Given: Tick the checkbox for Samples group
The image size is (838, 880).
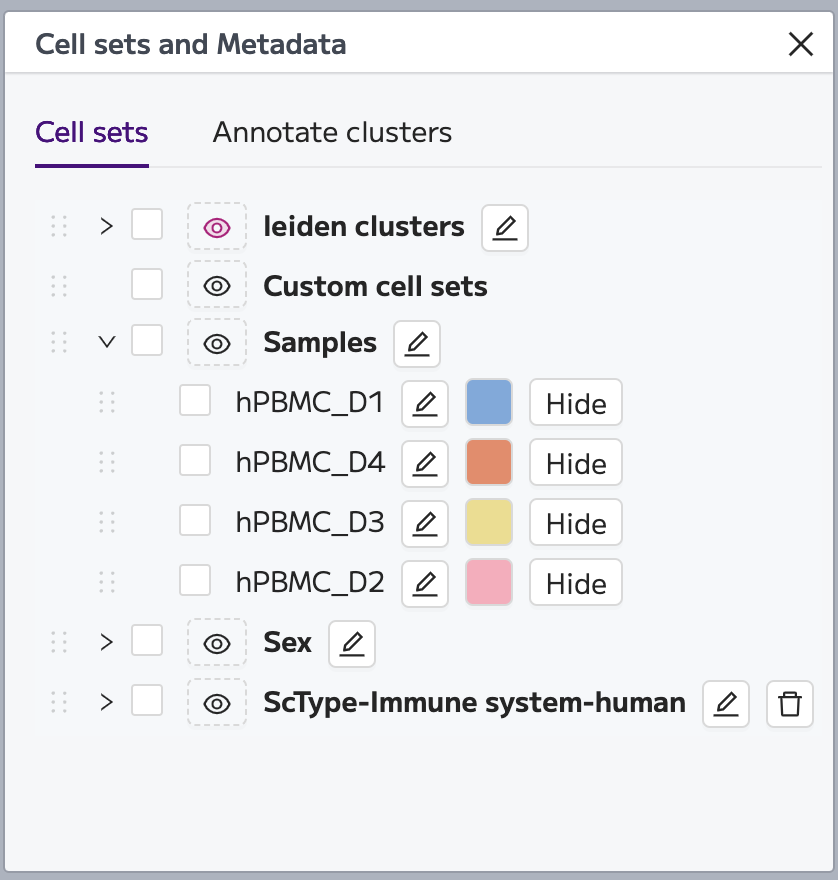Looking at the screenshot, I should pos(147,340).
